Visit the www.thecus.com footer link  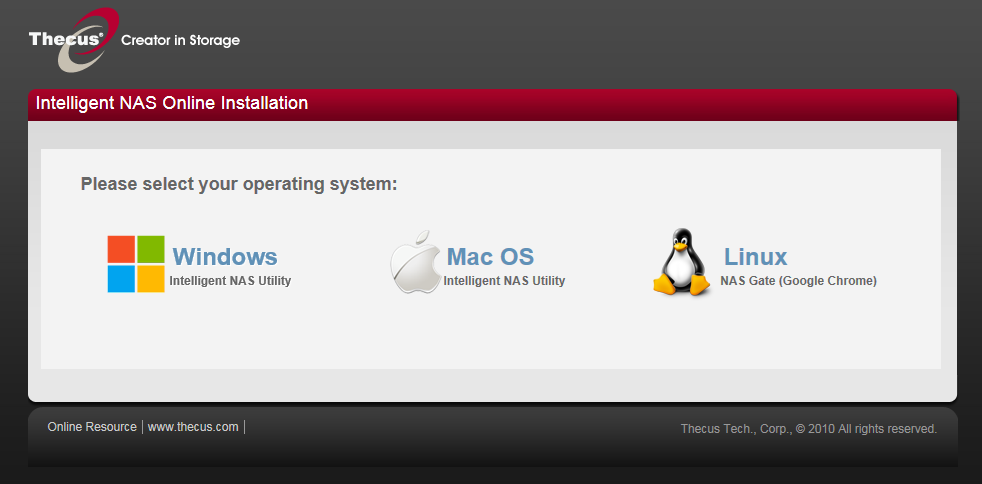193,427
